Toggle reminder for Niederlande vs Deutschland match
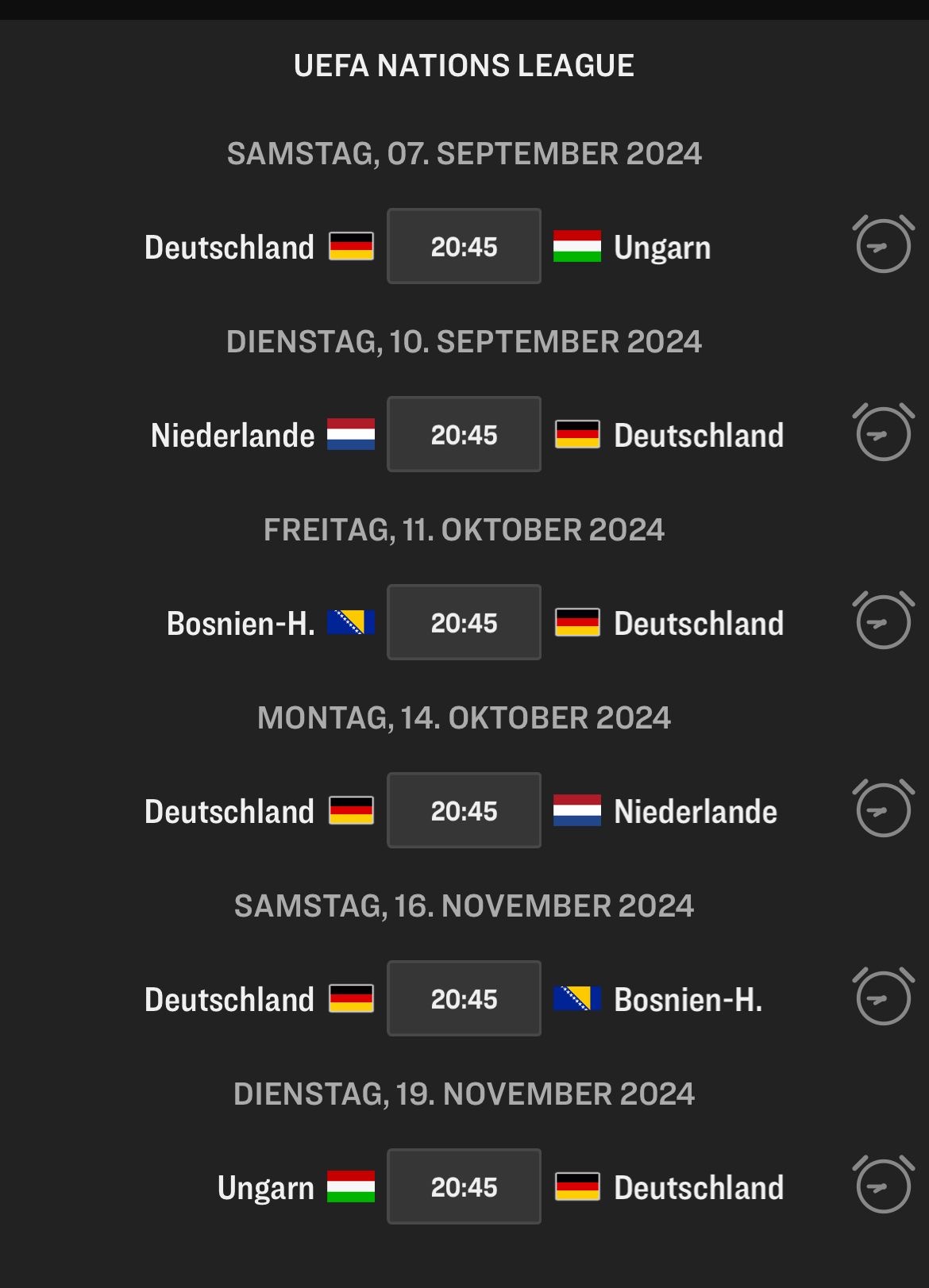The height and width of the screenshot is (1288, 929). coord(883,433)
